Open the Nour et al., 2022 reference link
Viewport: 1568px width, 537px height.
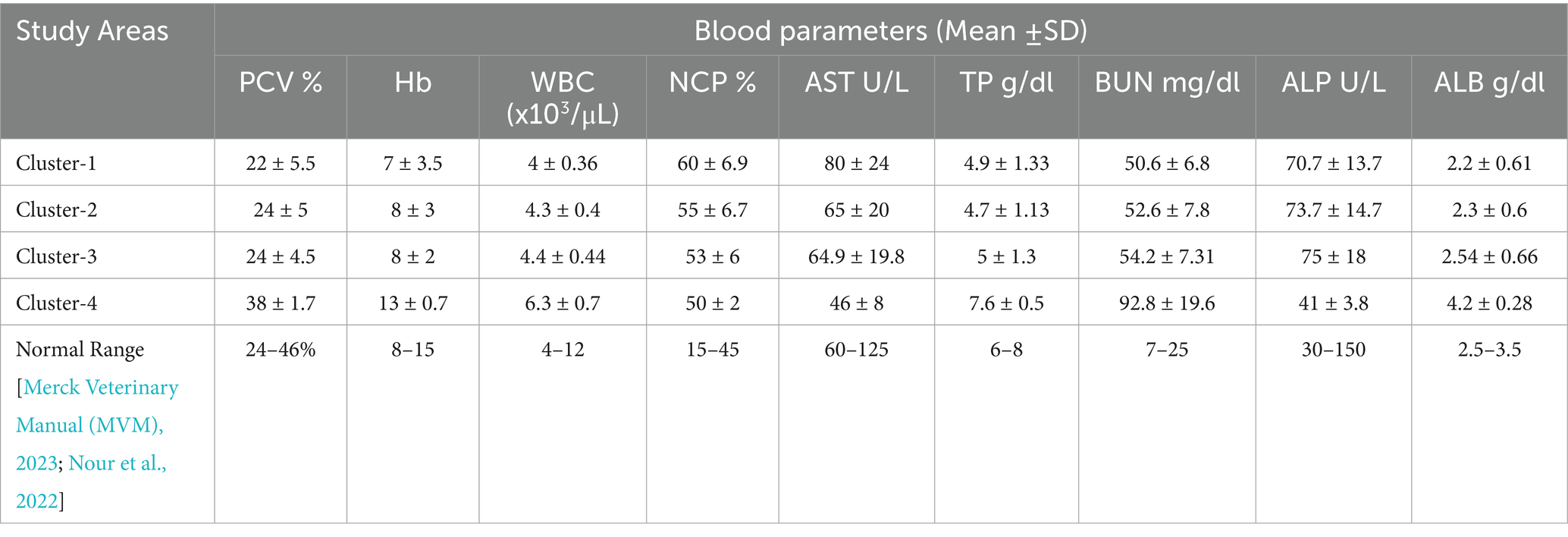pos(117,463)
